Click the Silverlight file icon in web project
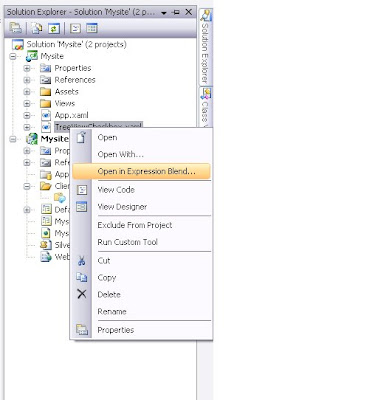Screen dimensions: 392x400 click(46, 245)
